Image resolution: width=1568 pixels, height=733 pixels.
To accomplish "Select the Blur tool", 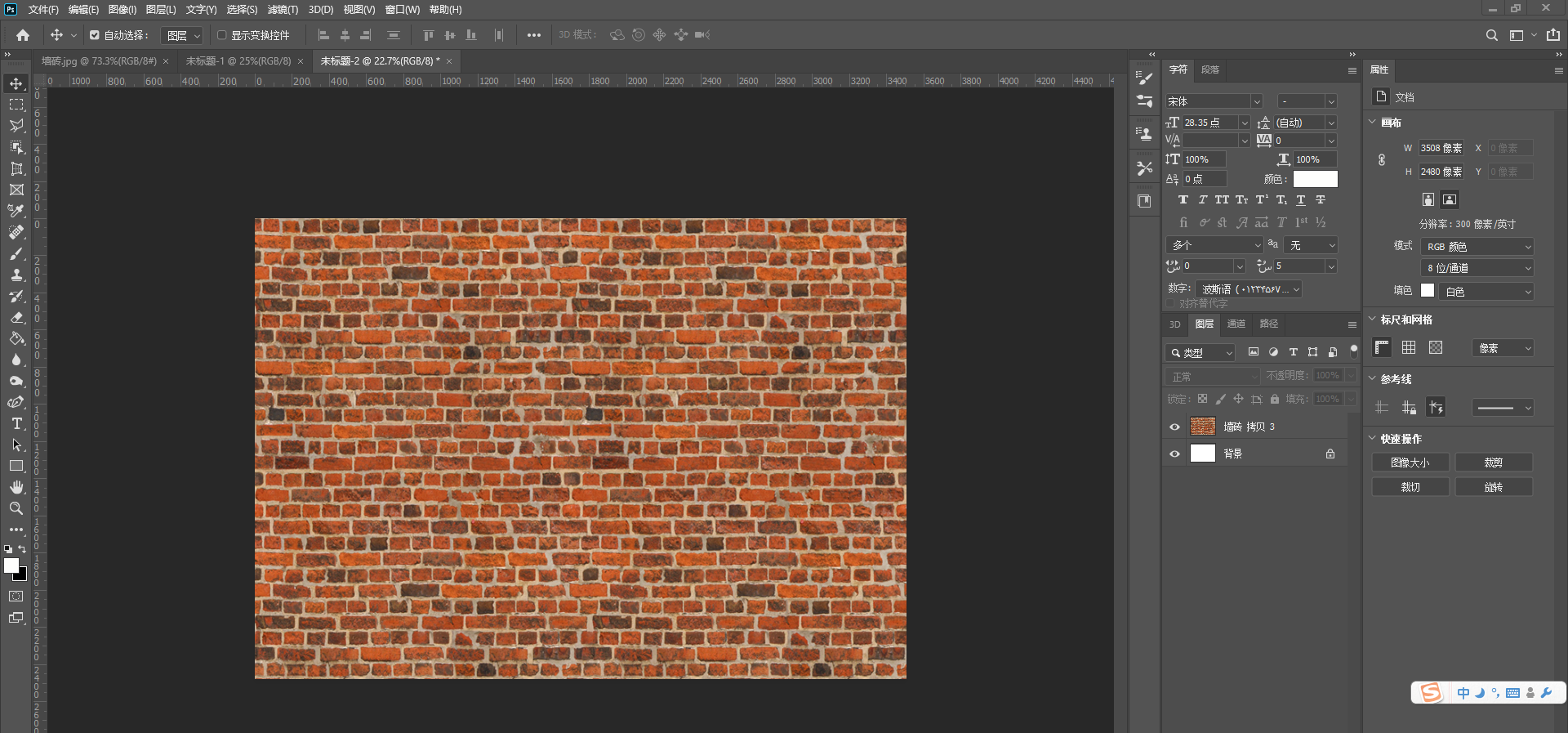I will click(x=16, y=360).
